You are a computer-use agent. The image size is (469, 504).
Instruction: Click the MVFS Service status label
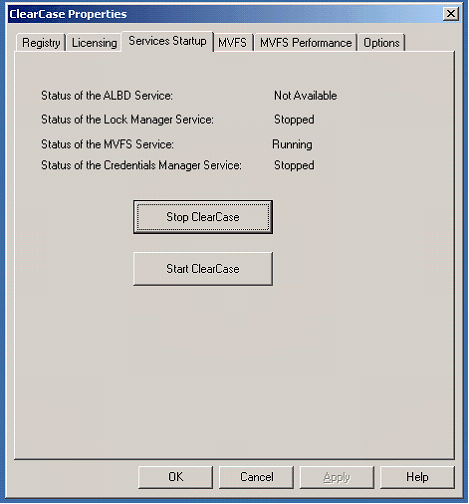(x=107, y=144)
